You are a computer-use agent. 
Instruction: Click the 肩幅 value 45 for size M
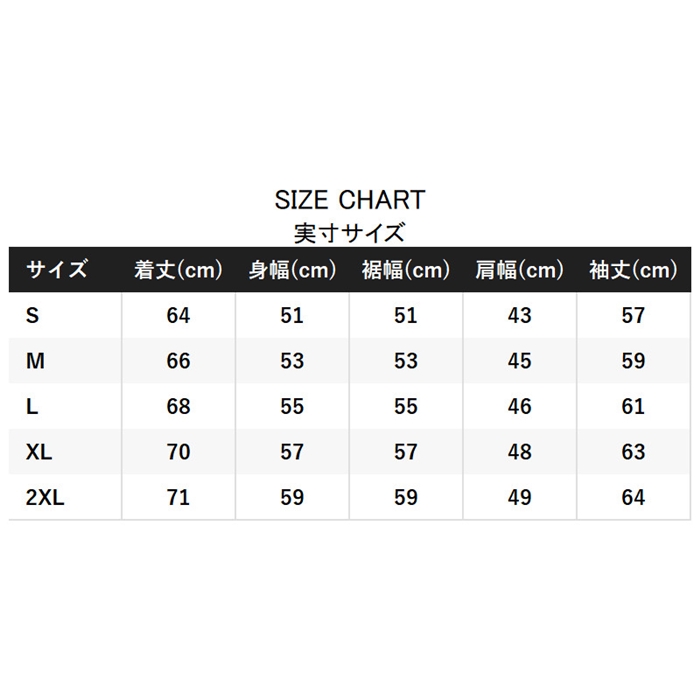click(x=519, y=361)
